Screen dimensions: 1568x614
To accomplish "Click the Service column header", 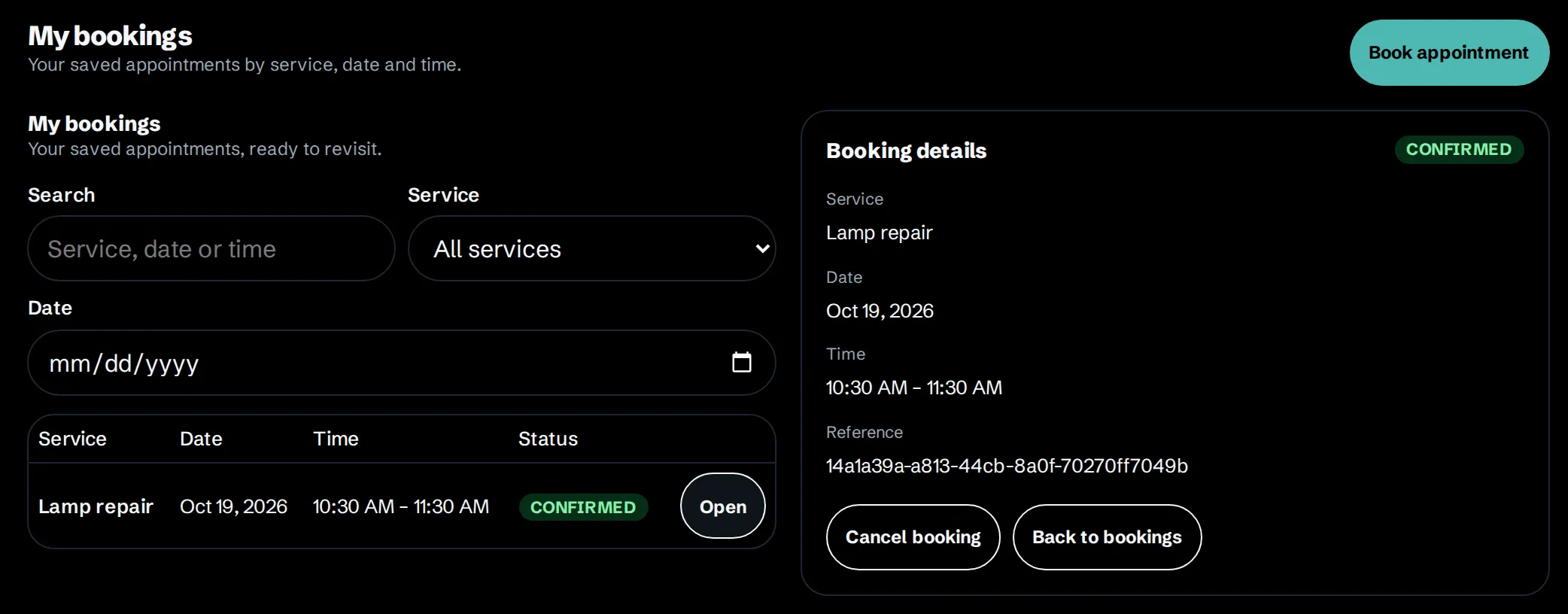I will tap(72, 439).
